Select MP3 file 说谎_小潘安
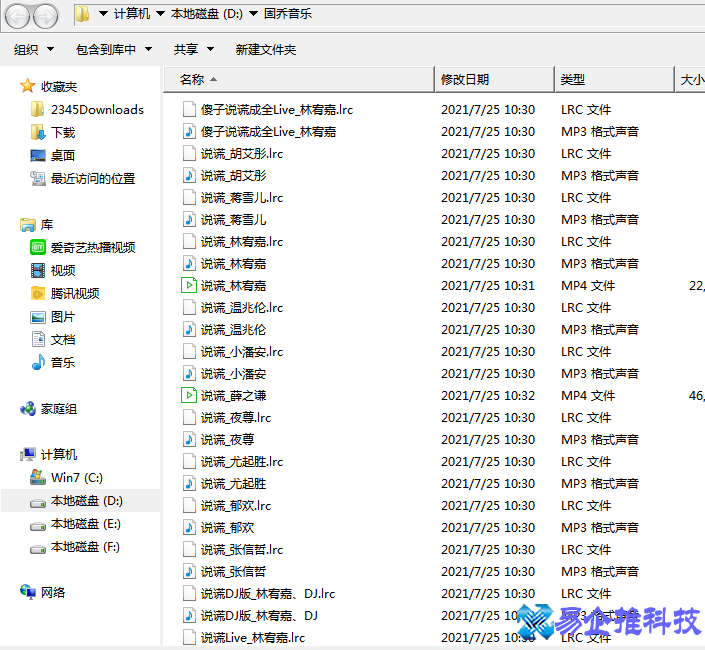This screenshot has height=650, width=705. [x=233, y=374]
